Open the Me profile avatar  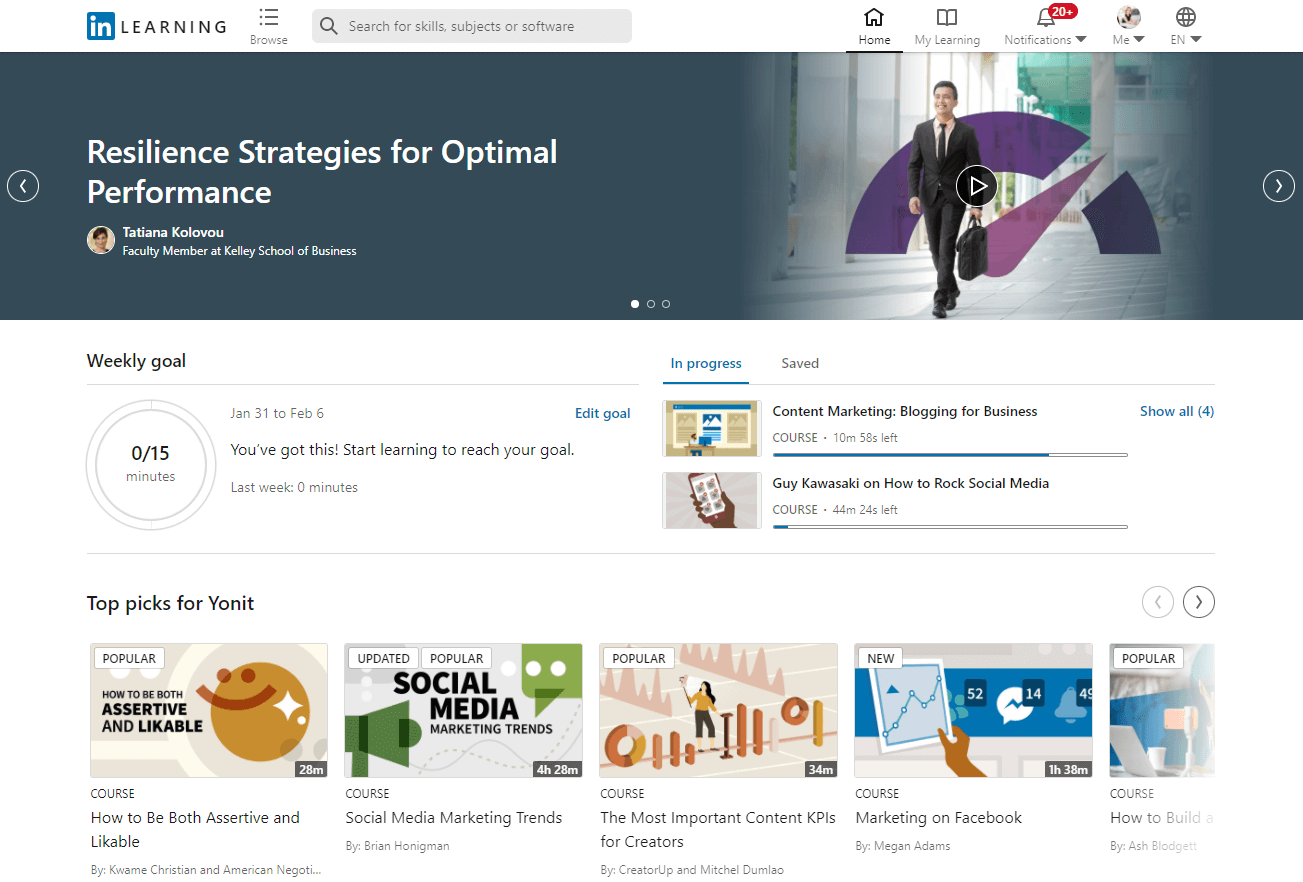[x=1128, y=17]
